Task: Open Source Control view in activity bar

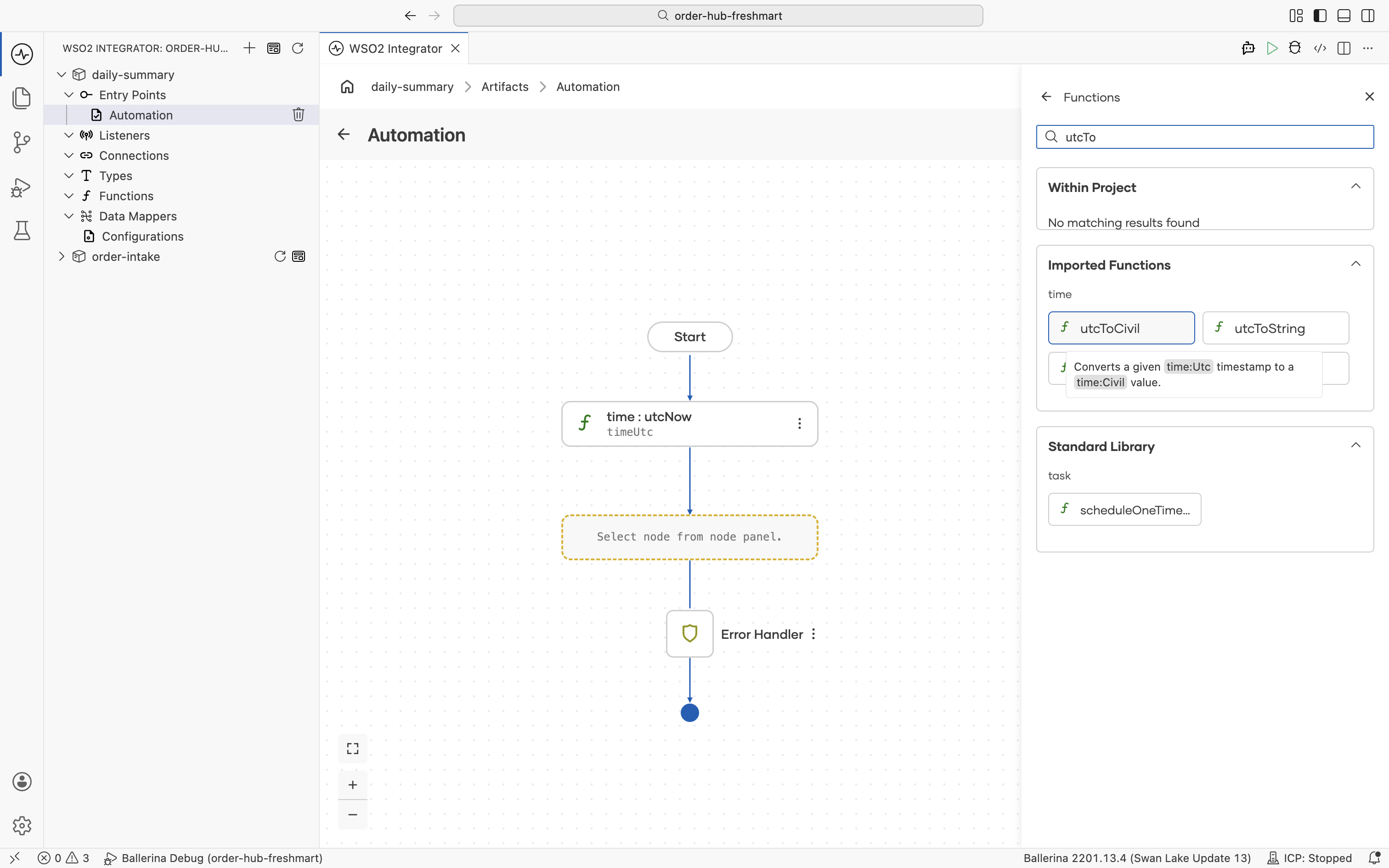Action: 22,142
